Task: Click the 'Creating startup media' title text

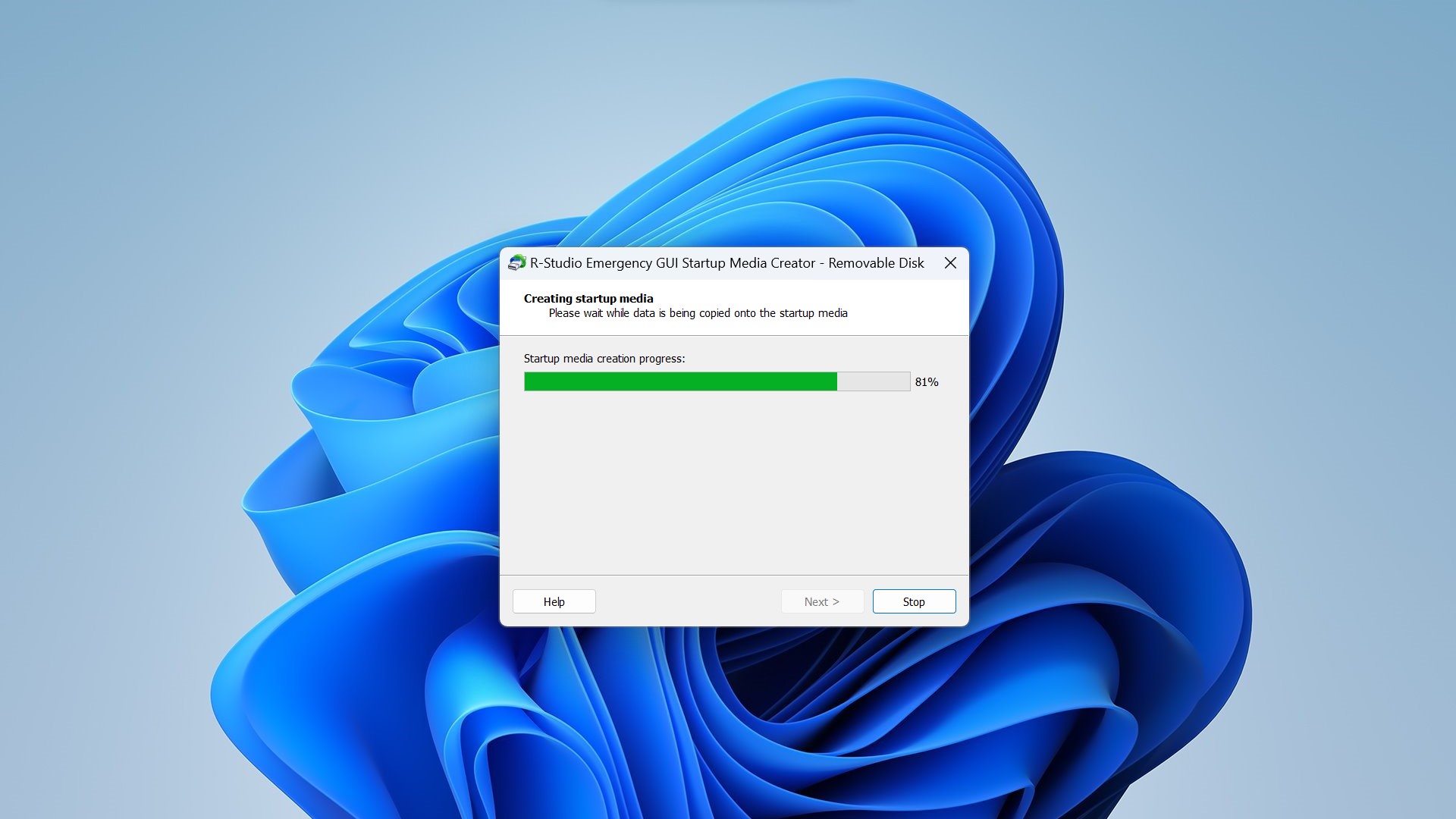Action: [x=588, y=298]
